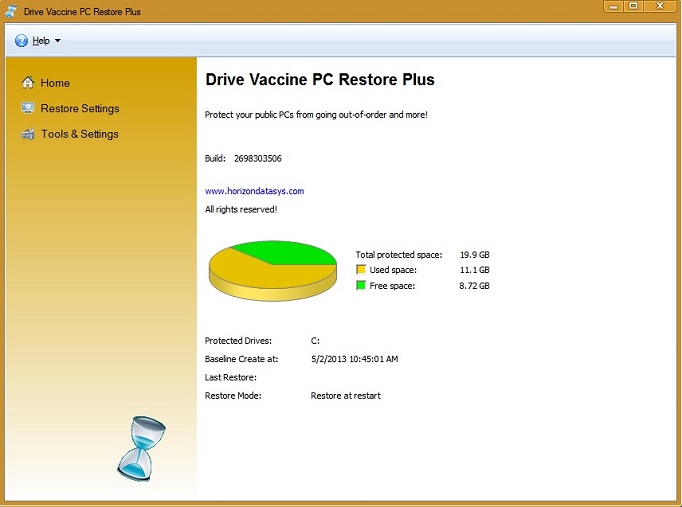
Task: Close the Drive Vaccine window
Action: point(660,7)
